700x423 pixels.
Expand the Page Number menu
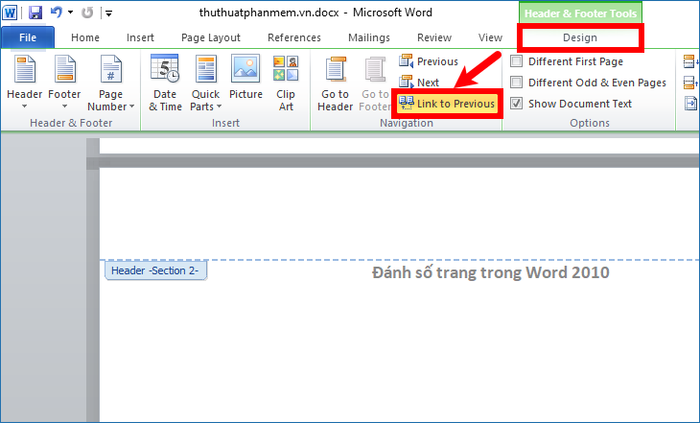110,82
